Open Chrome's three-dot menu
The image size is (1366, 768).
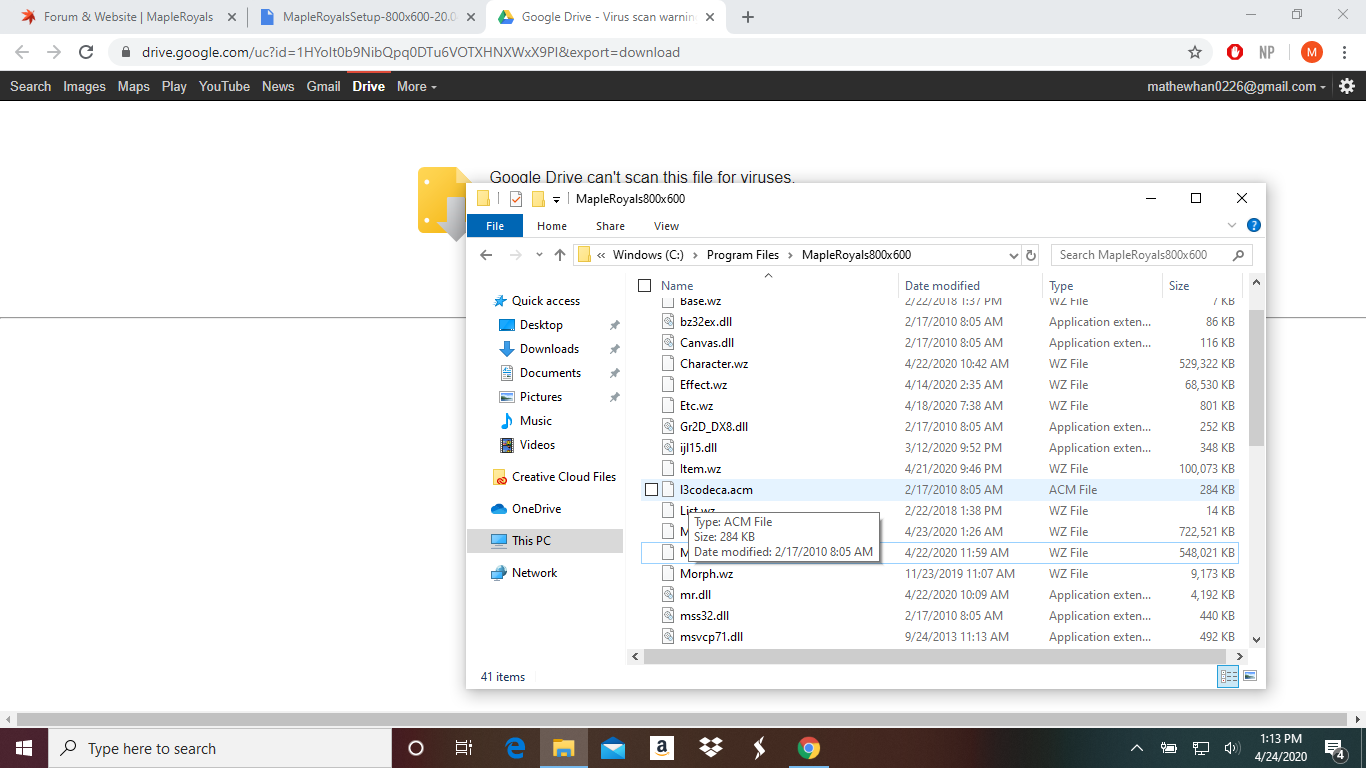pyautogui.click(x=1345, y=52)
